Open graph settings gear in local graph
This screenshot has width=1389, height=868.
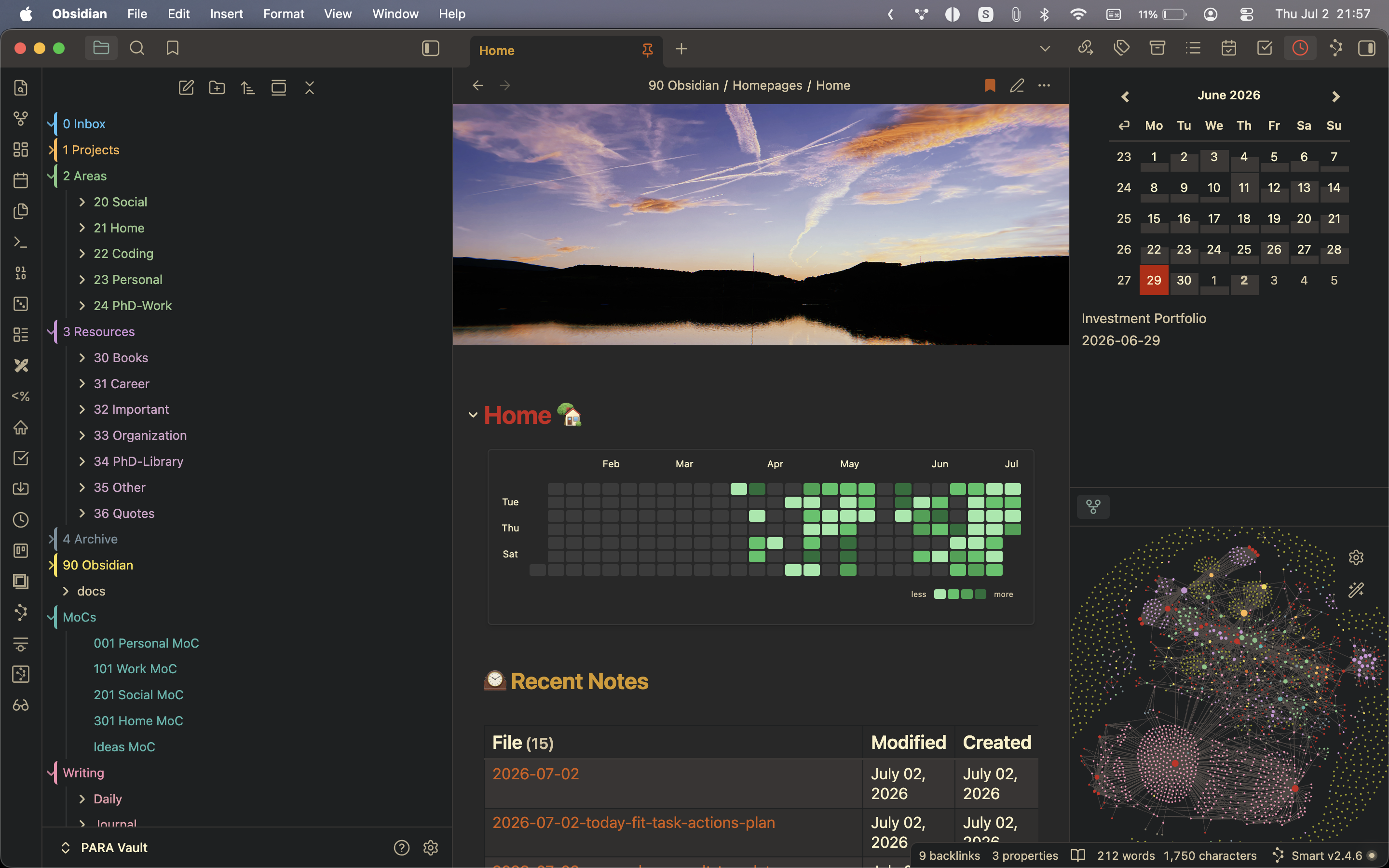tap(1356, 557)
